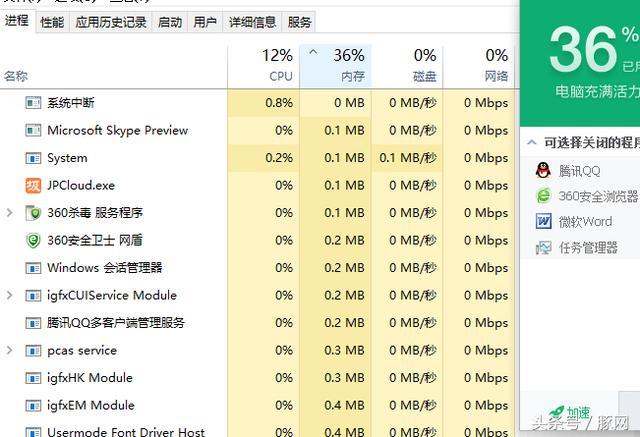The image size is (640, 437).
Task: Select the JPCloud.exe orange icon
Action: [x=33, y=185]
